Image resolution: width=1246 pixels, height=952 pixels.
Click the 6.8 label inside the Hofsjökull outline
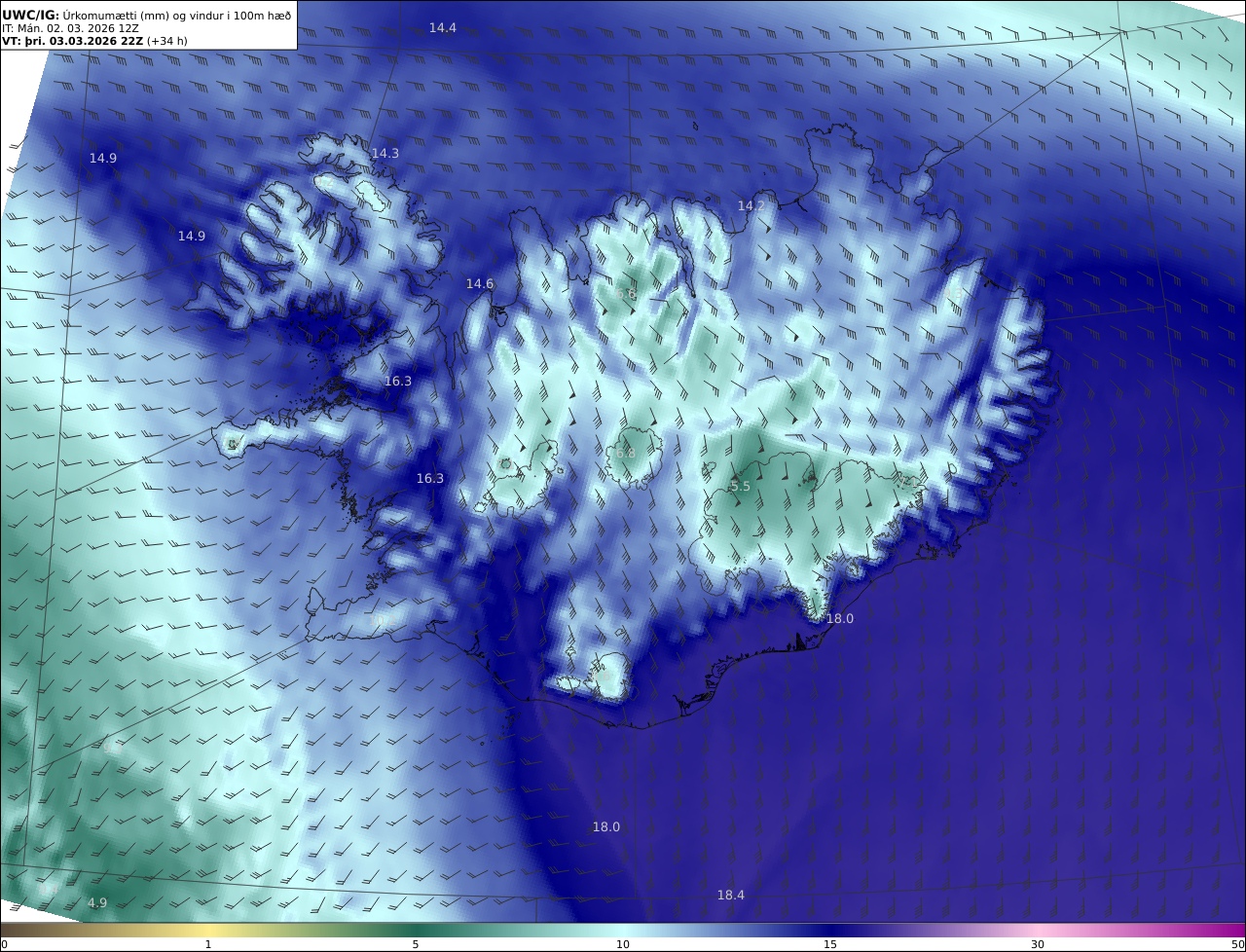pos(625,453)
